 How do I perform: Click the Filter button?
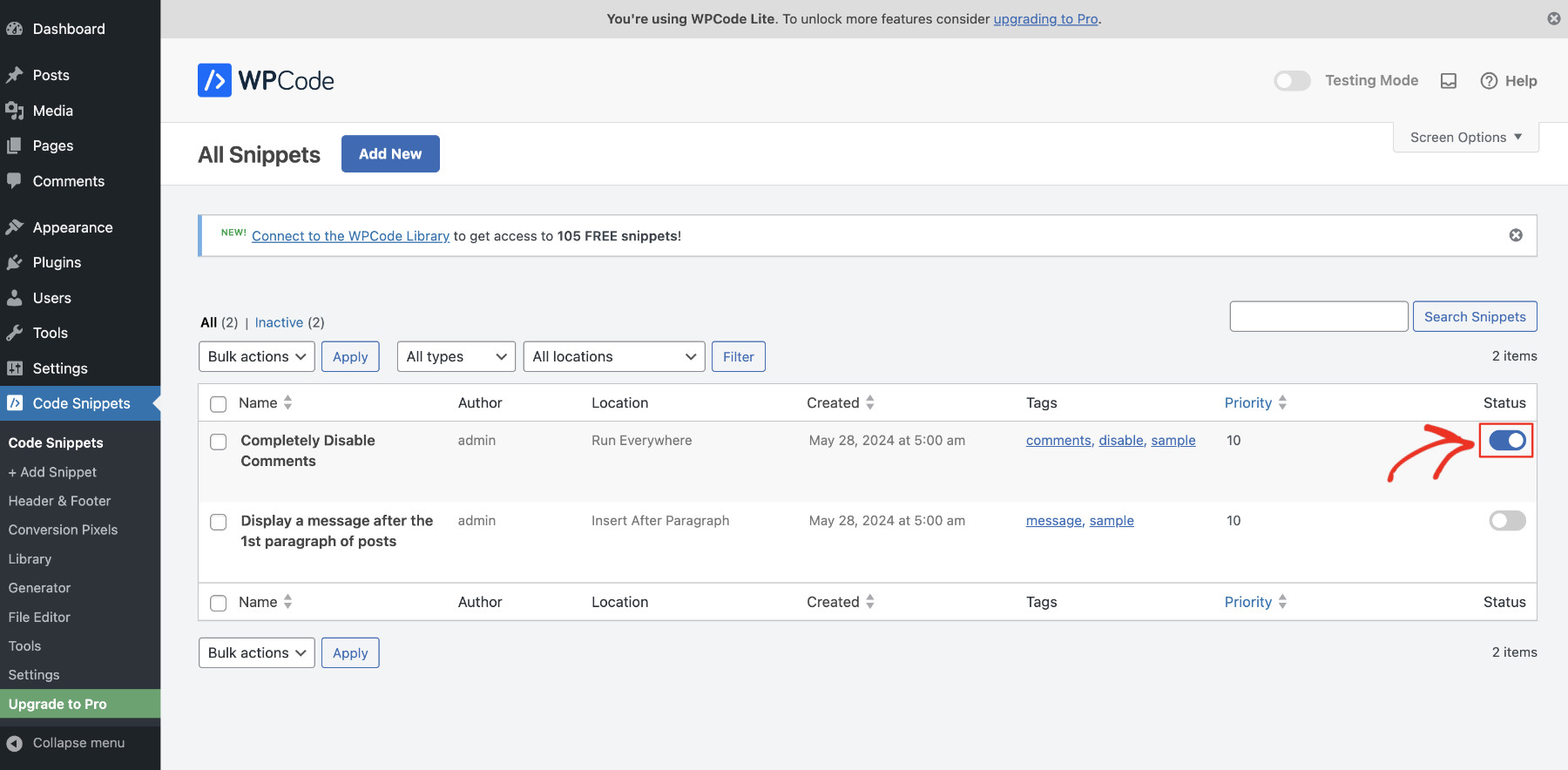coord(739,356)
